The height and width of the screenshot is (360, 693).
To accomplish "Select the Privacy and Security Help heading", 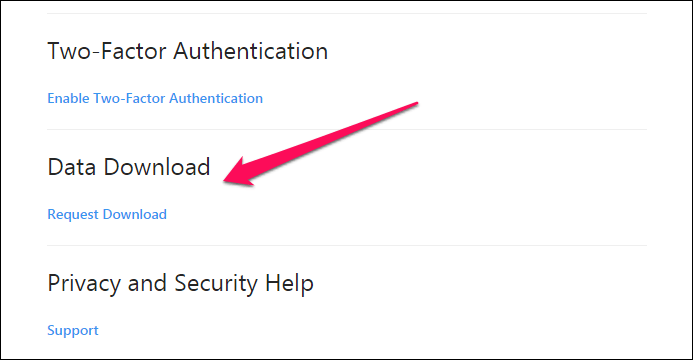I will [180, 284].
